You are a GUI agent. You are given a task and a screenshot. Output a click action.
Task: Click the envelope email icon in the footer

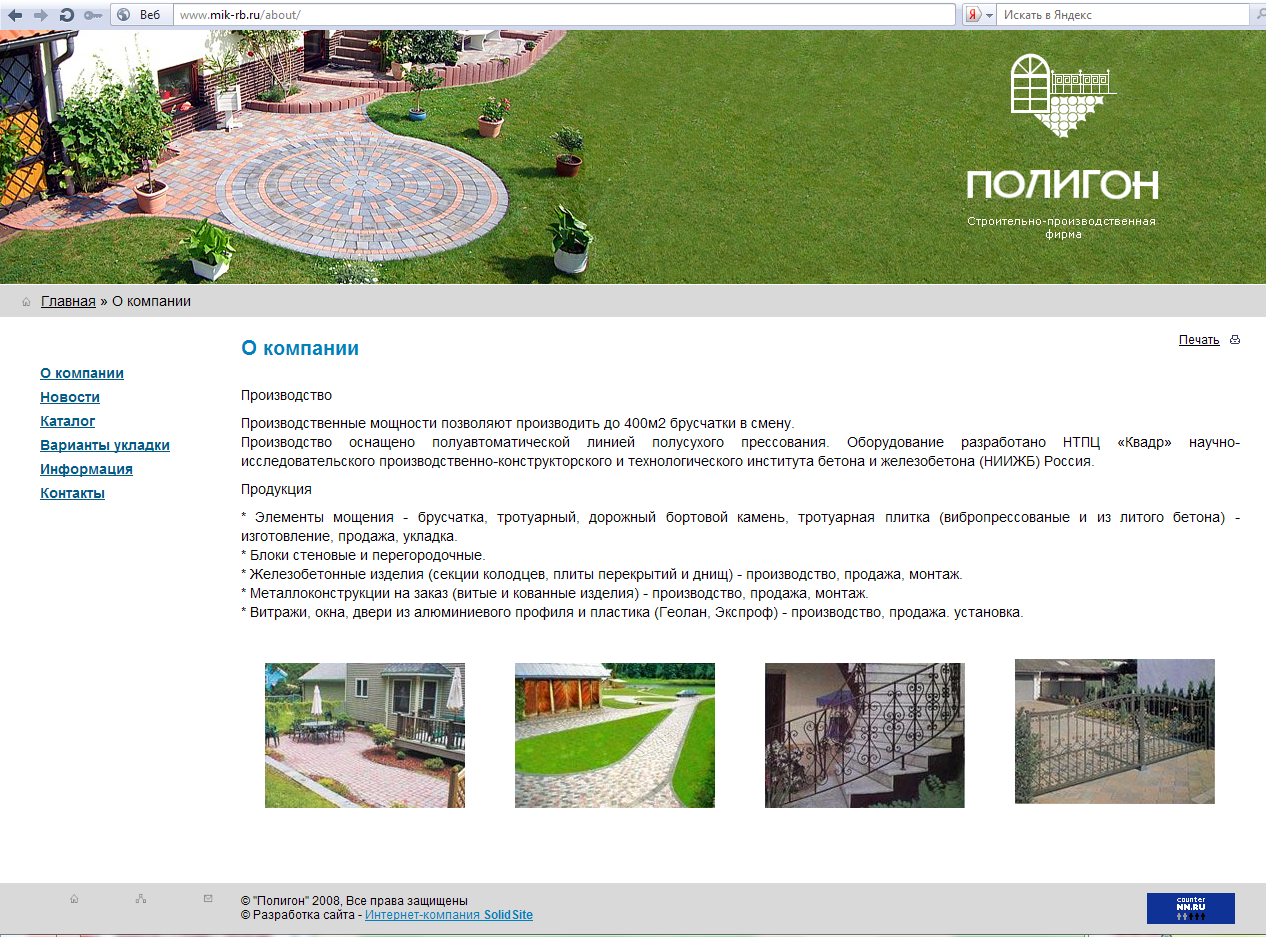tap(207, 899)
